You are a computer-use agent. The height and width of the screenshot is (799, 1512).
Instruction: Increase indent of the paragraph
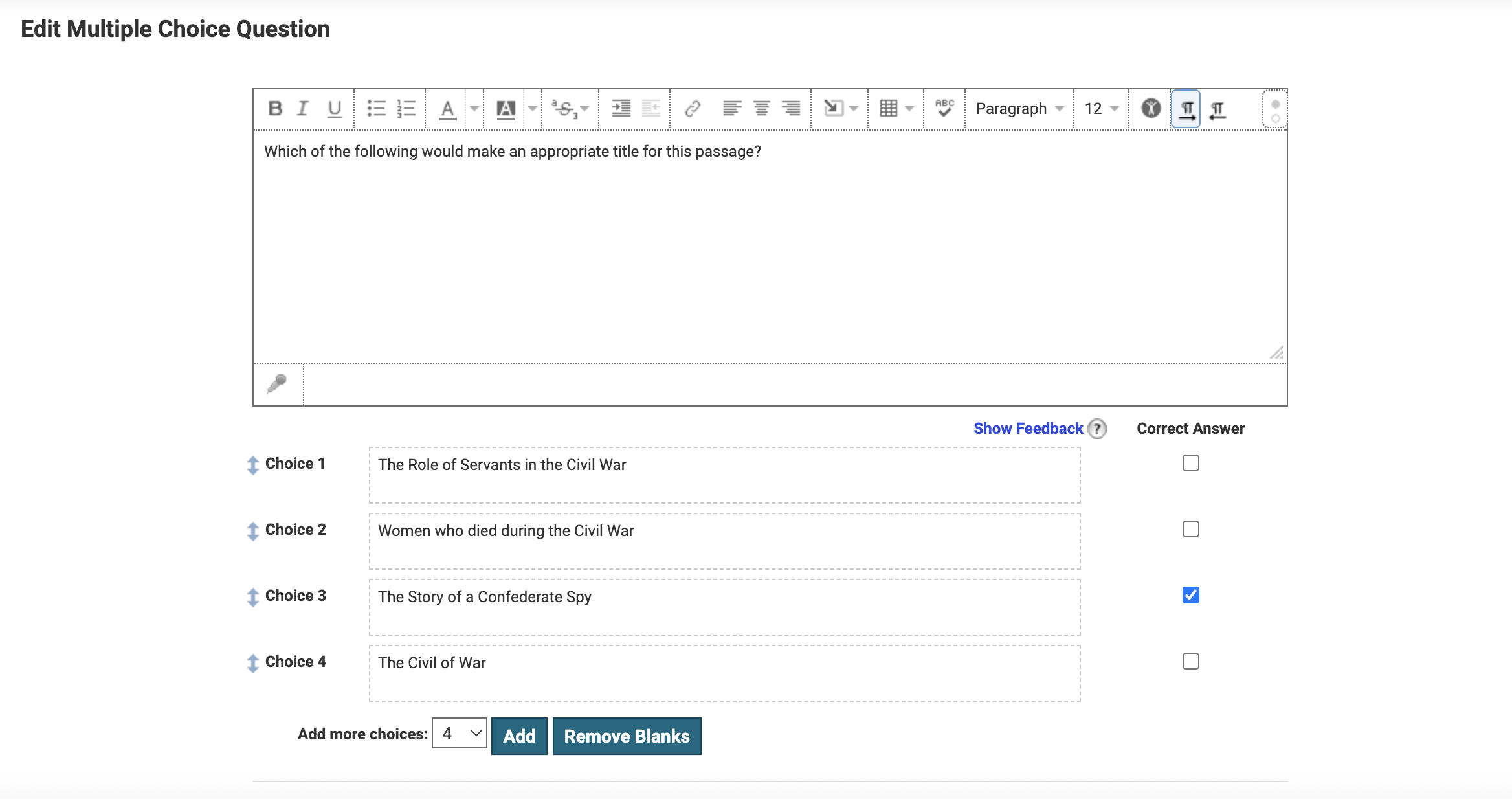(621, 109)
